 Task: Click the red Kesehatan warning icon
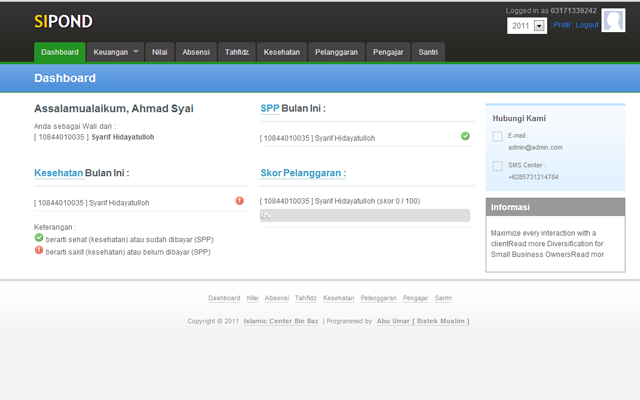pyautogui.click(x=239, y=201)
